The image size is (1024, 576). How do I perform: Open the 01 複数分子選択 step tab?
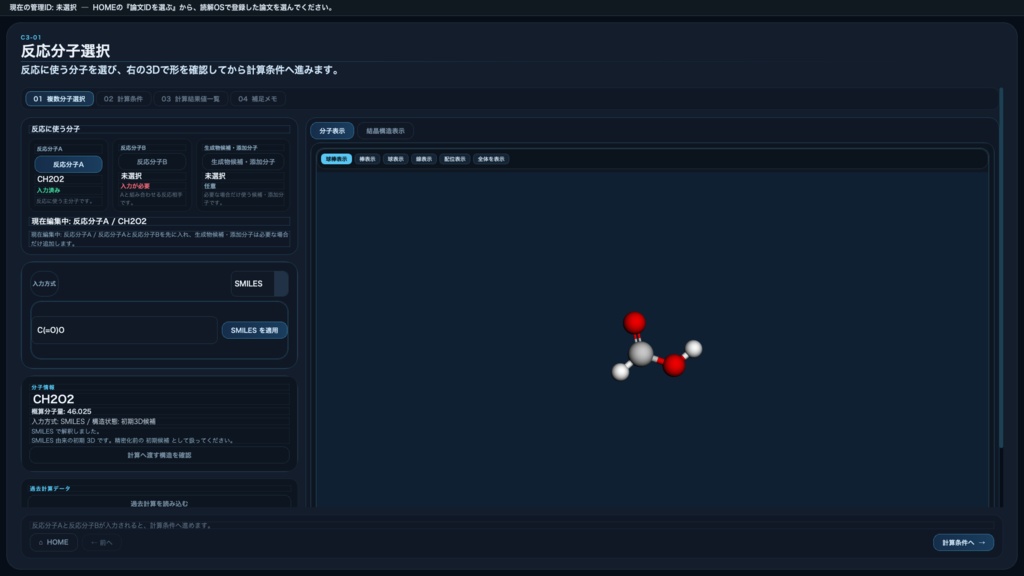pos(59,99)
